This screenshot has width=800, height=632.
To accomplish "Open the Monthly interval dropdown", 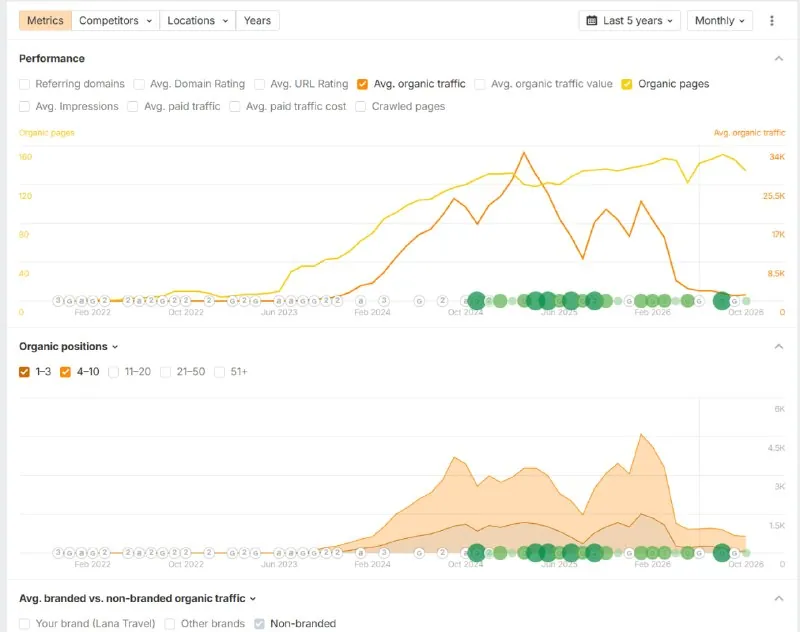I will pos(719,21).
